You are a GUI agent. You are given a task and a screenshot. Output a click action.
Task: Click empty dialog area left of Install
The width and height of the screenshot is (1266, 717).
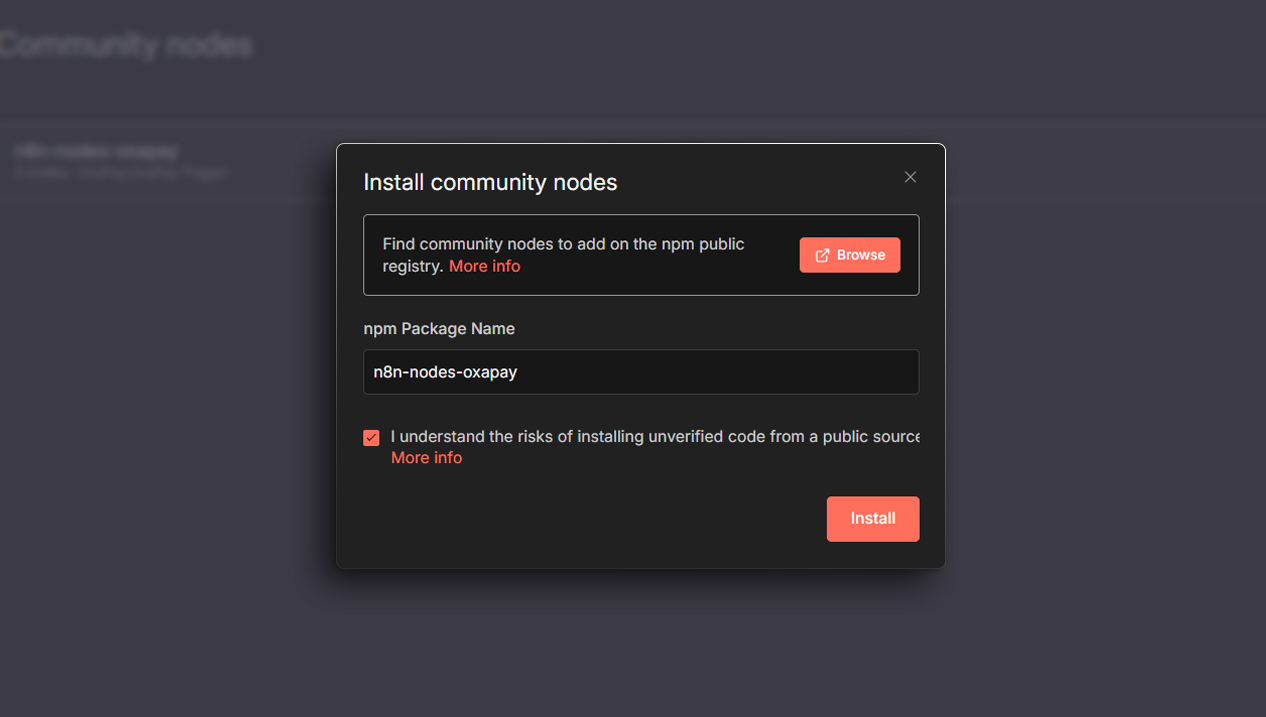click(x=590, y=519)
